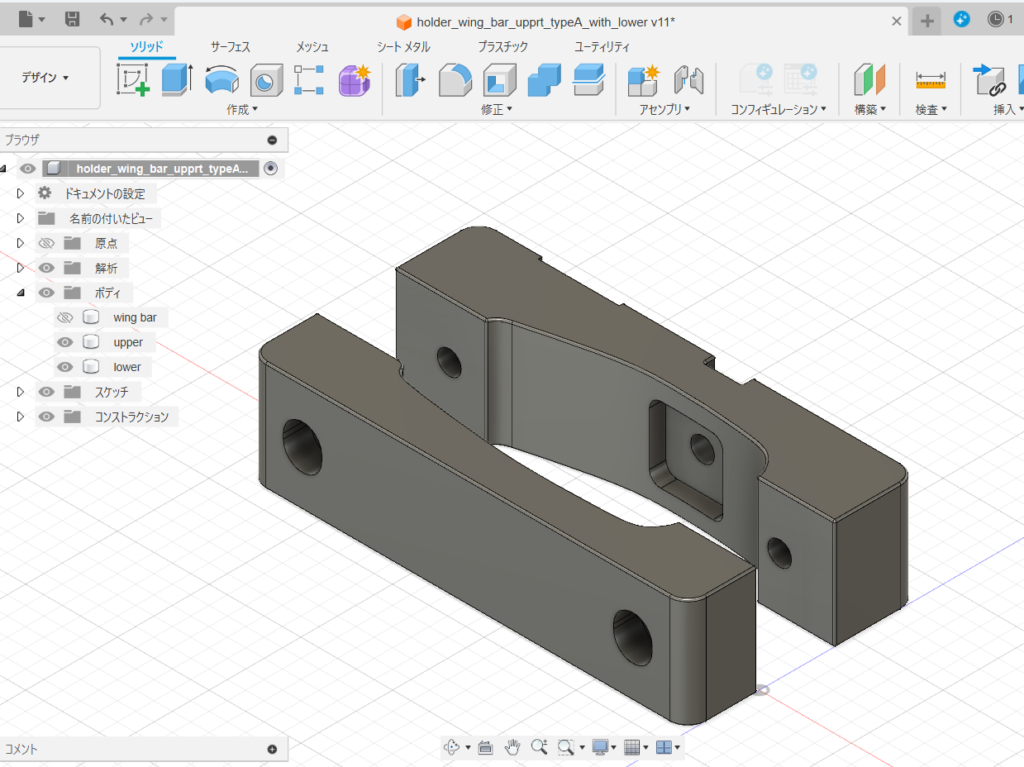Viewport: 1024px width, 767px height.
Task: Toggle visibility of the lower body
Action: 66,367
